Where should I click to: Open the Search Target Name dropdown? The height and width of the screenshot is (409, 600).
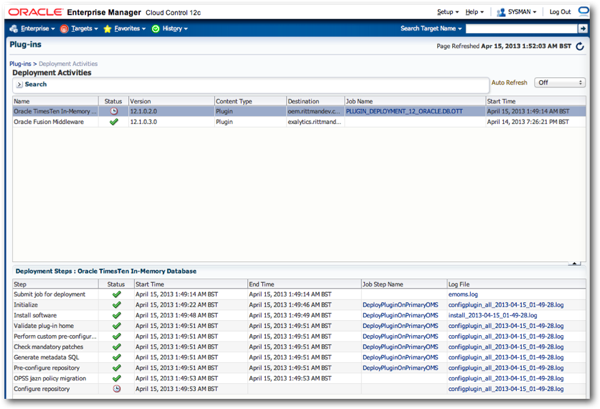click(x=431, y=29)
